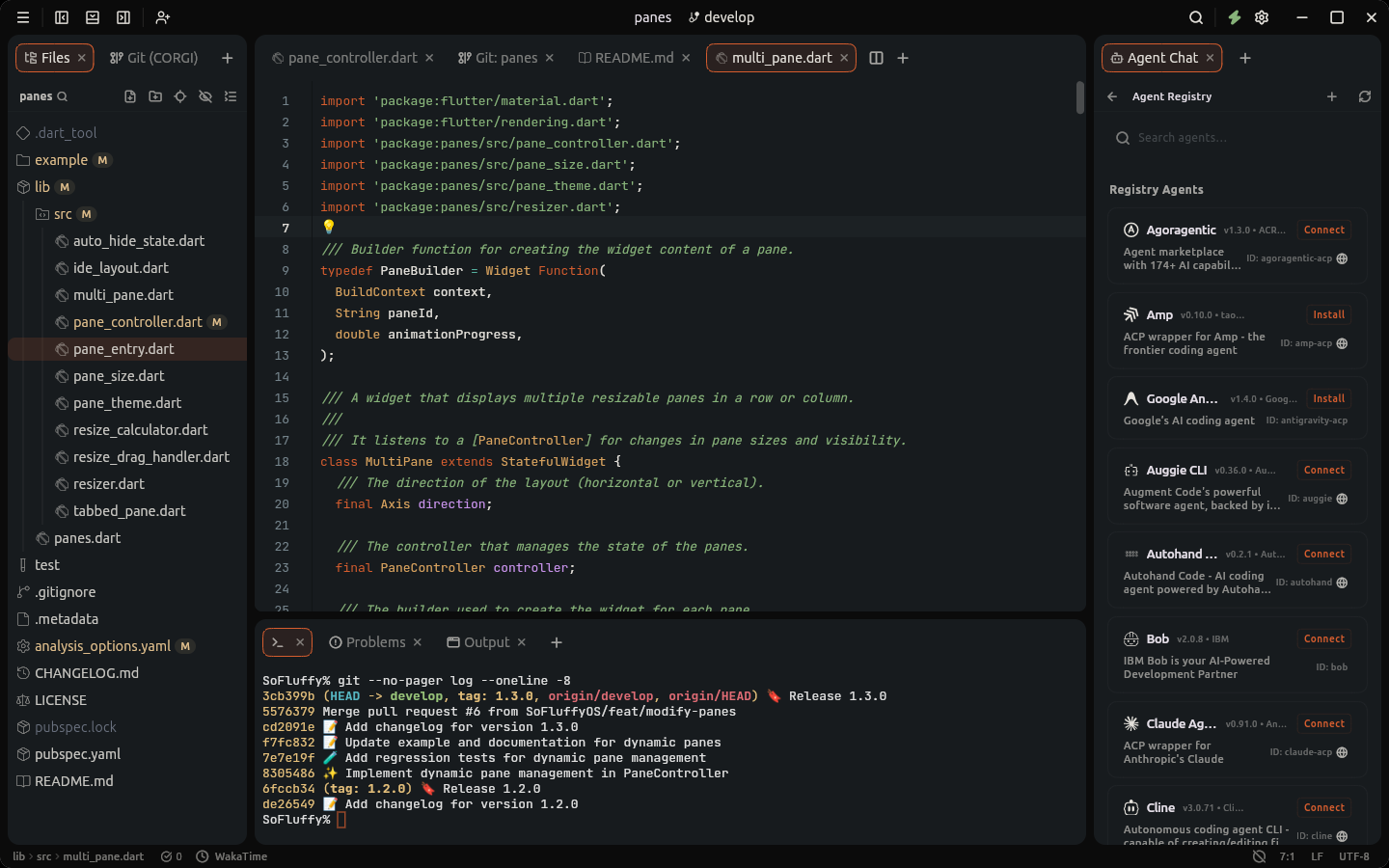Image resolution: width=1389 pixels, height=868 pixels.
Task: Connect the Agoragentic agent
Action: pos(1324,230)
